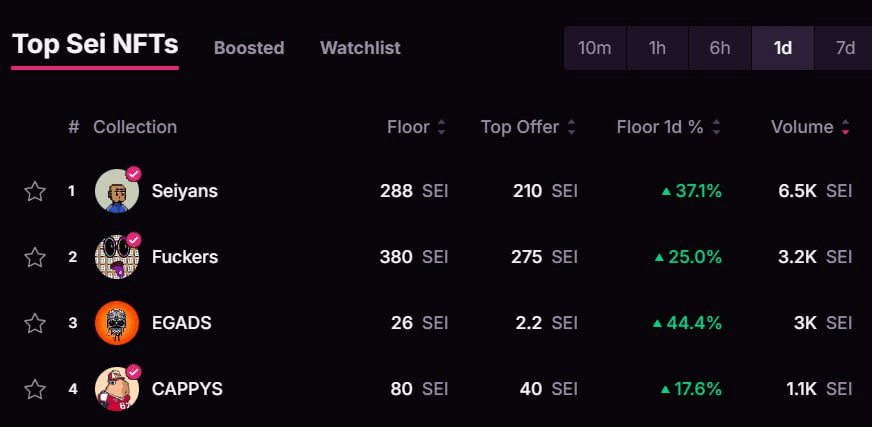The image size is (872, 427).
Task: Sort by Floor 1d % arrows
Action: (716, 127)
